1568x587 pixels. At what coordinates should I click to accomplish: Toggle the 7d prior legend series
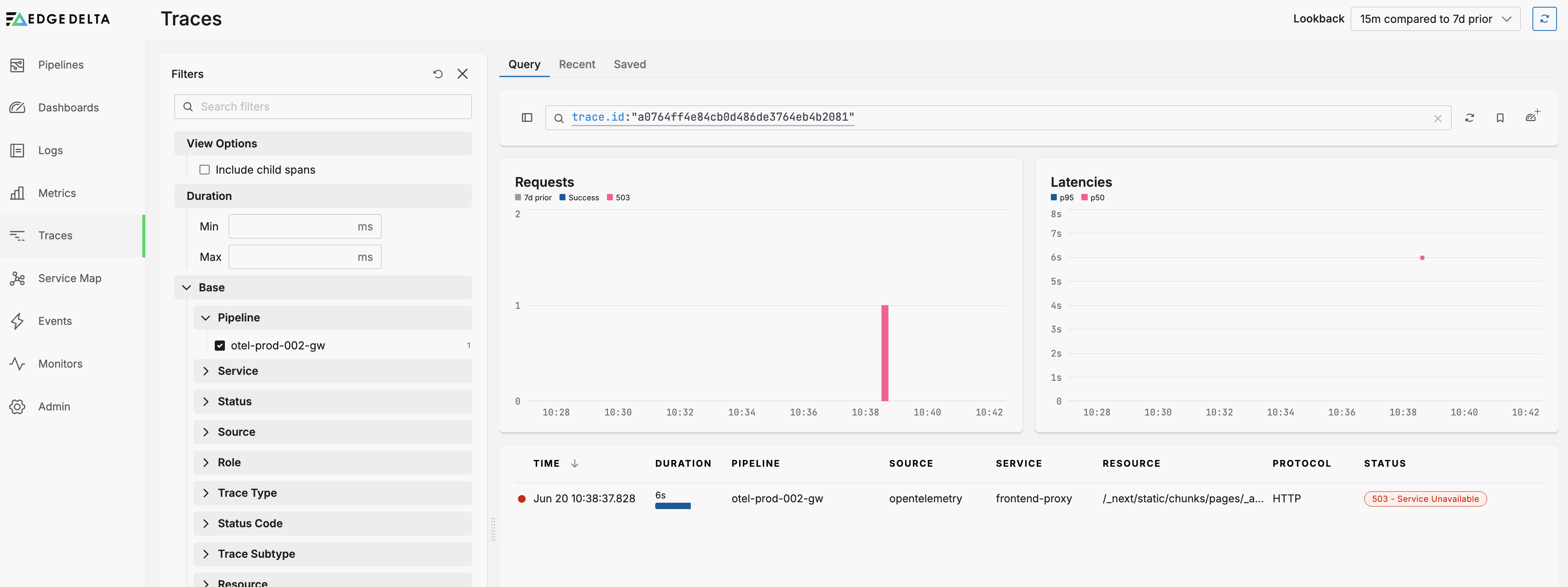[533, 197]
